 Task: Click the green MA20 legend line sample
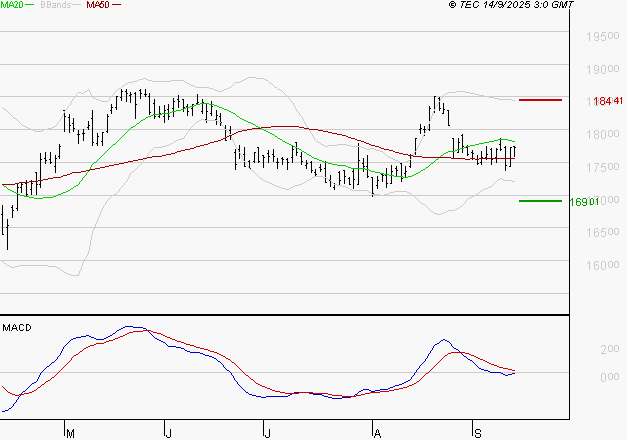tap(29, 6)
